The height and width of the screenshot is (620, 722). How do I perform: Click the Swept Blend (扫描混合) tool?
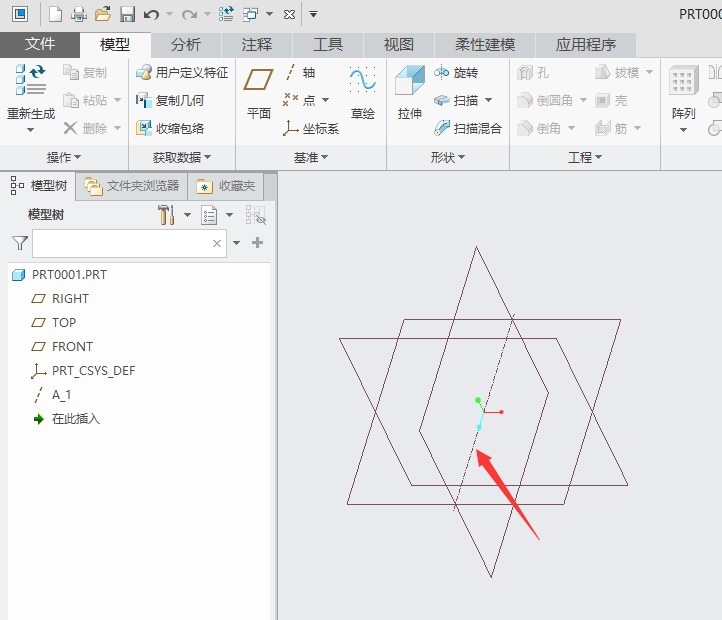[468, 128]
